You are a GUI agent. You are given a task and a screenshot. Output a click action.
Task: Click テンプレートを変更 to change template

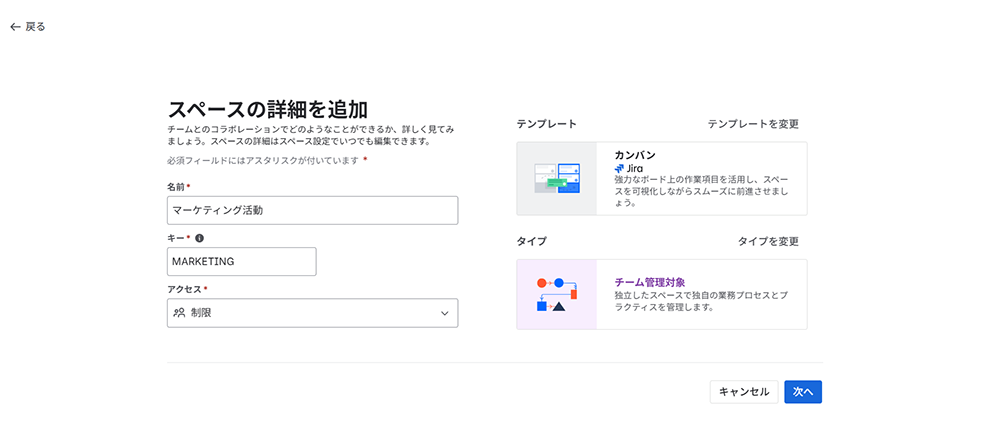click(x=752, y=124)
